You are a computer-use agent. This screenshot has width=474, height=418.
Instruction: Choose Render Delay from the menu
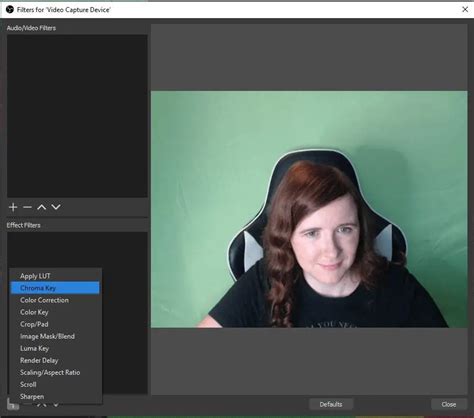[55, 360]
